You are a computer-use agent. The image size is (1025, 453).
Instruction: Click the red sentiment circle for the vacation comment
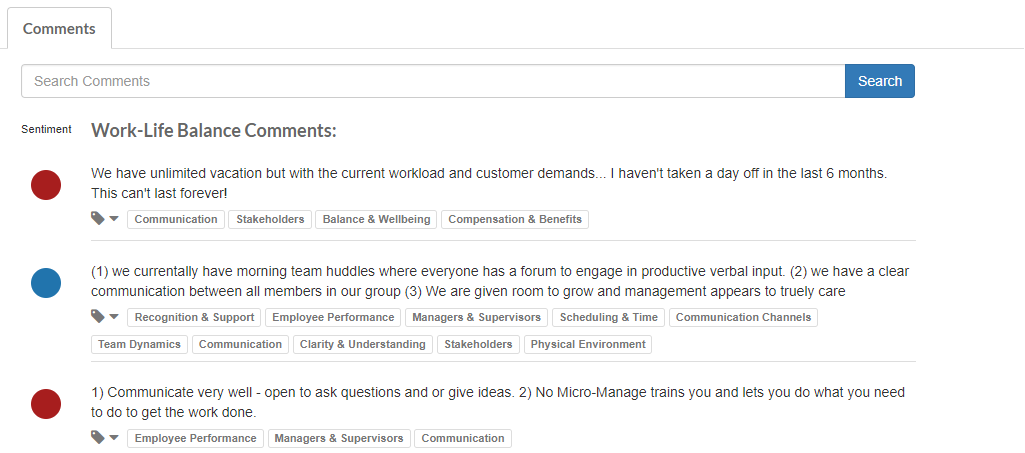pyautogui.click(x=46, y=185)
